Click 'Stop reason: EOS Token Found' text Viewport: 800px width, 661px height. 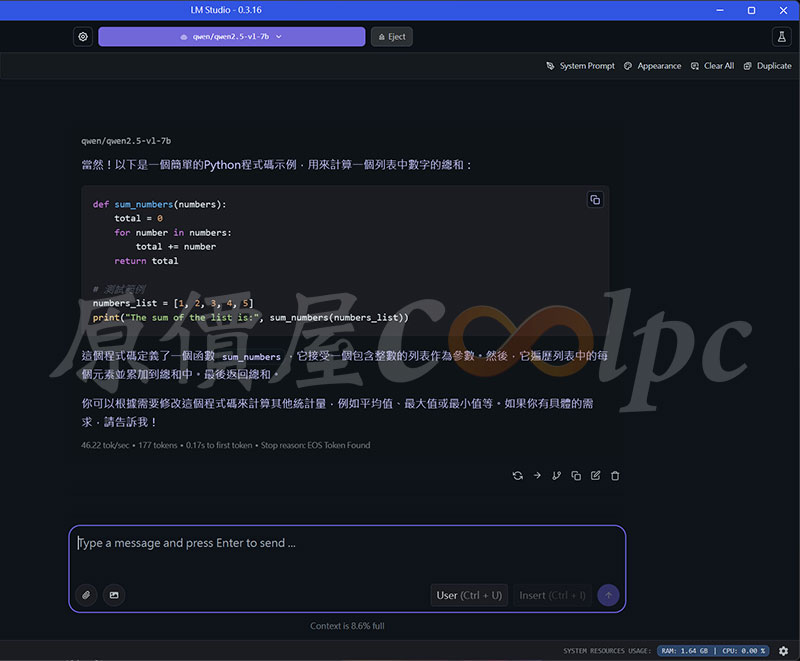pyautogui.click(x=315, y=445)
